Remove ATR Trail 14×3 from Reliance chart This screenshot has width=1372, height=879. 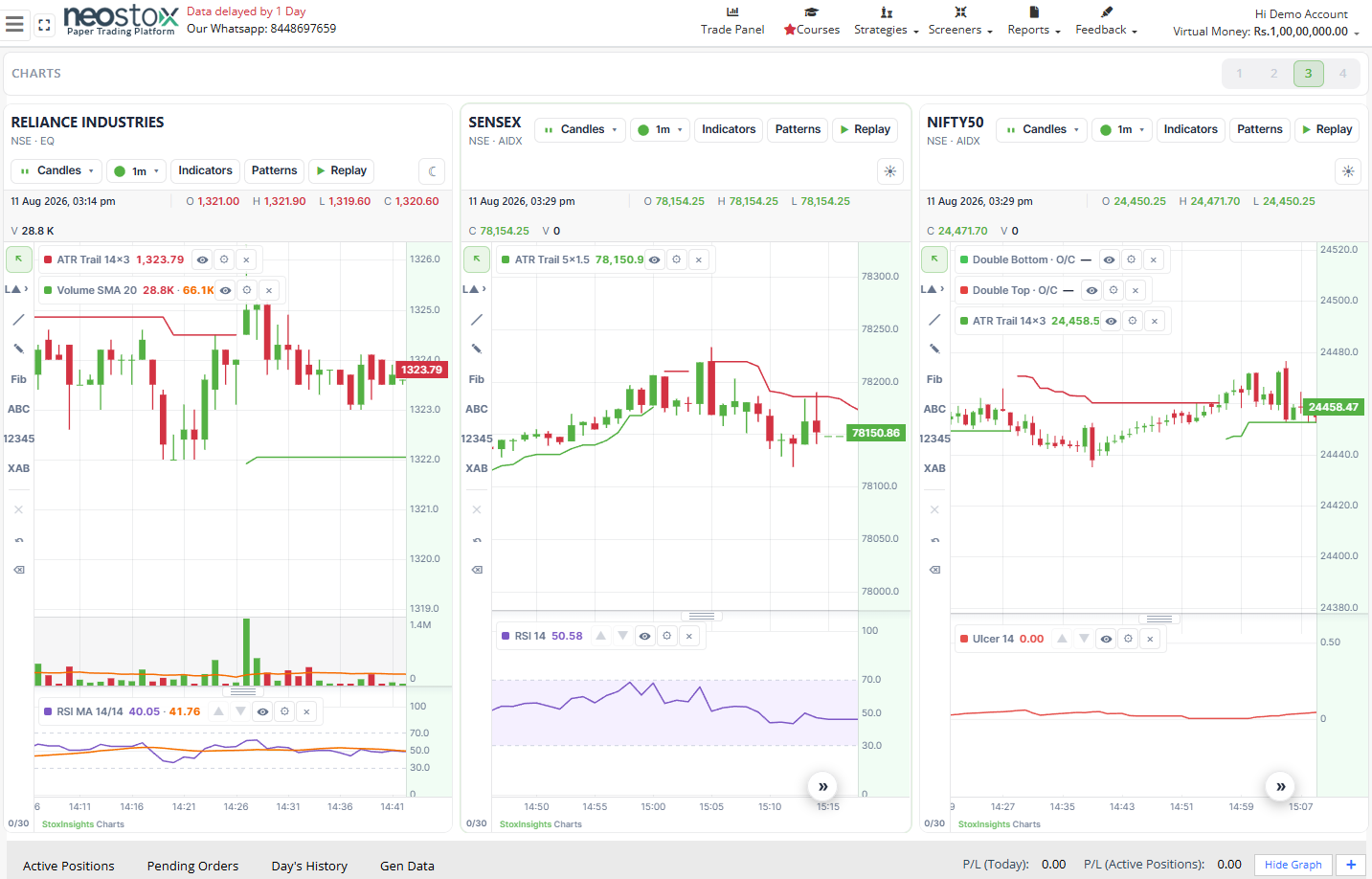tap(246, 259)
